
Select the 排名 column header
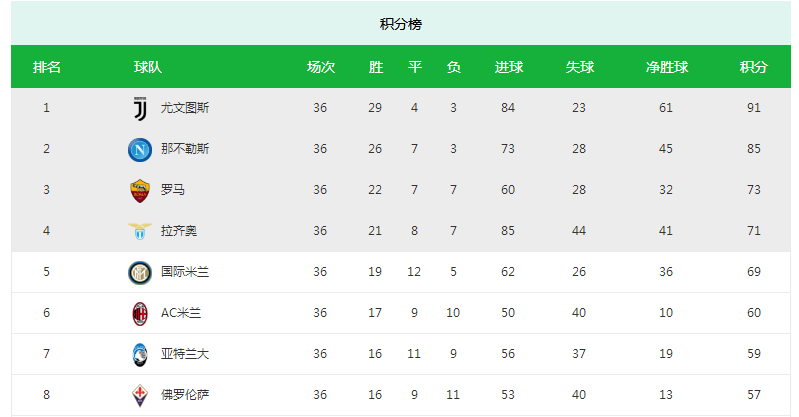pyautogui.click(x=47, y=67)
